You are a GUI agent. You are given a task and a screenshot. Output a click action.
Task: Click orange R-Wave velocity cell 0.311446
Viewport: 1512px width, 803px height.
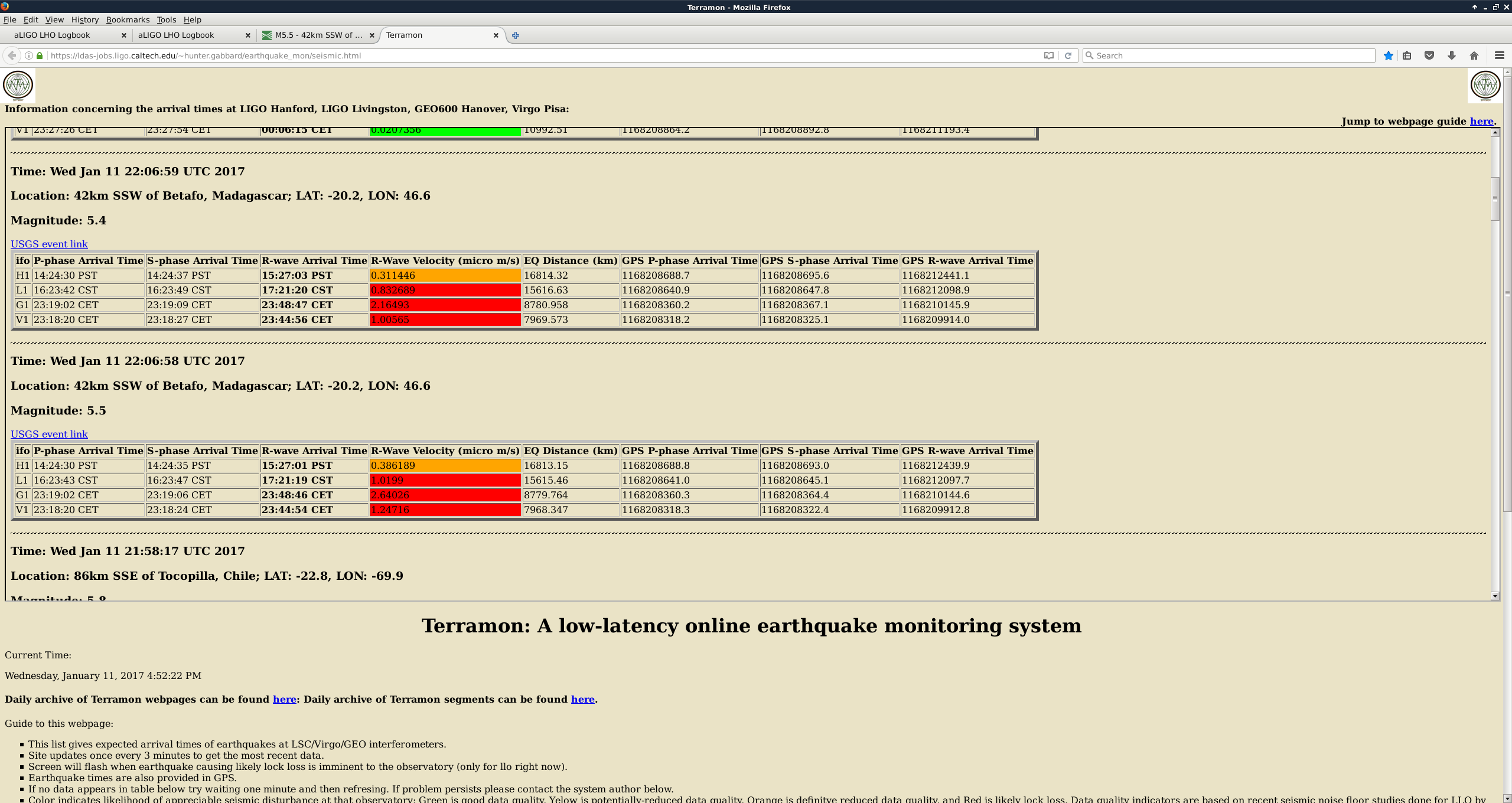coord(445,275)
